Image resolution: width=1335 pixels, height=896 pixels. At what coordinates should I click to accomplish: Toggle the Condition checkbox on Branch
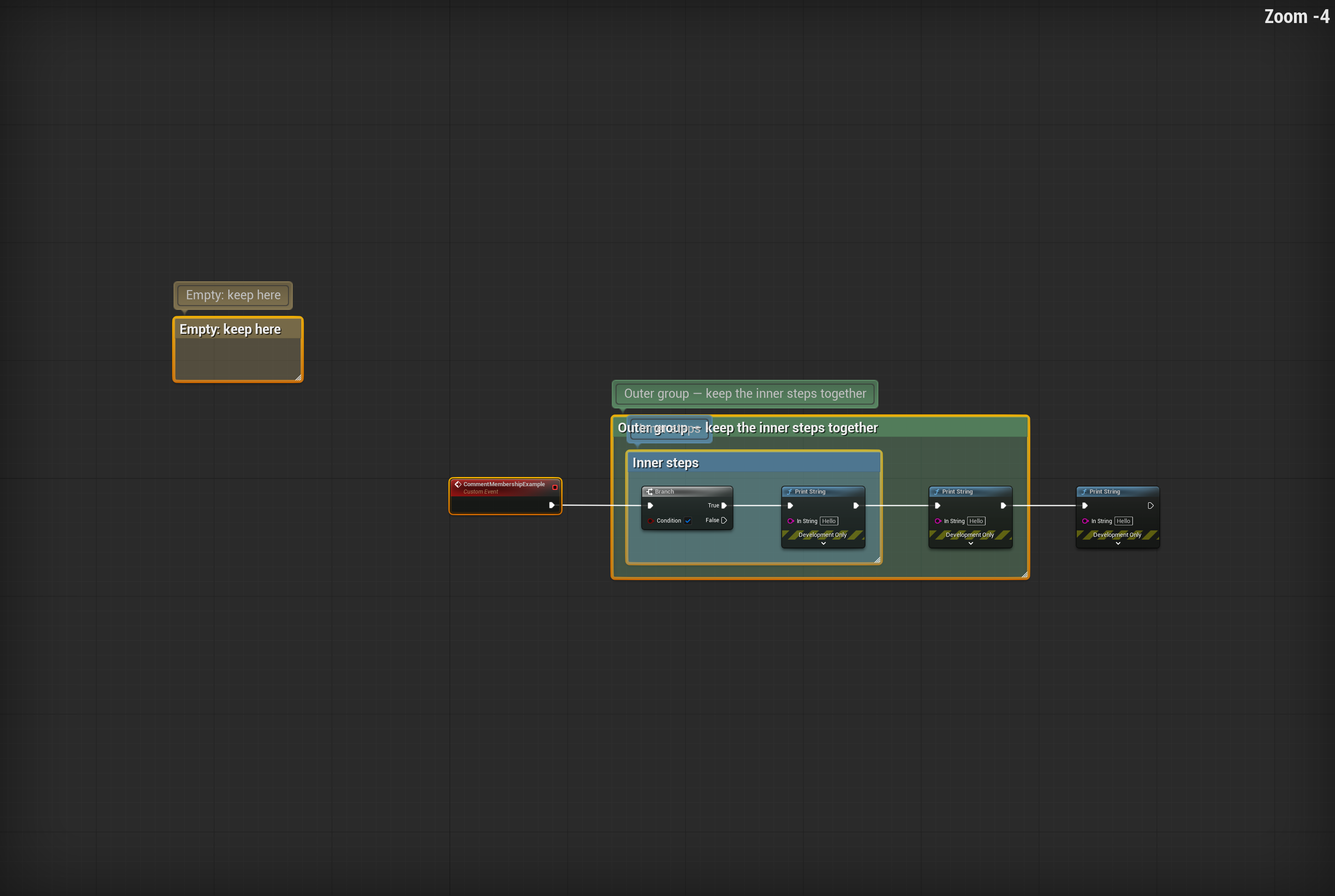click(688, 521)
